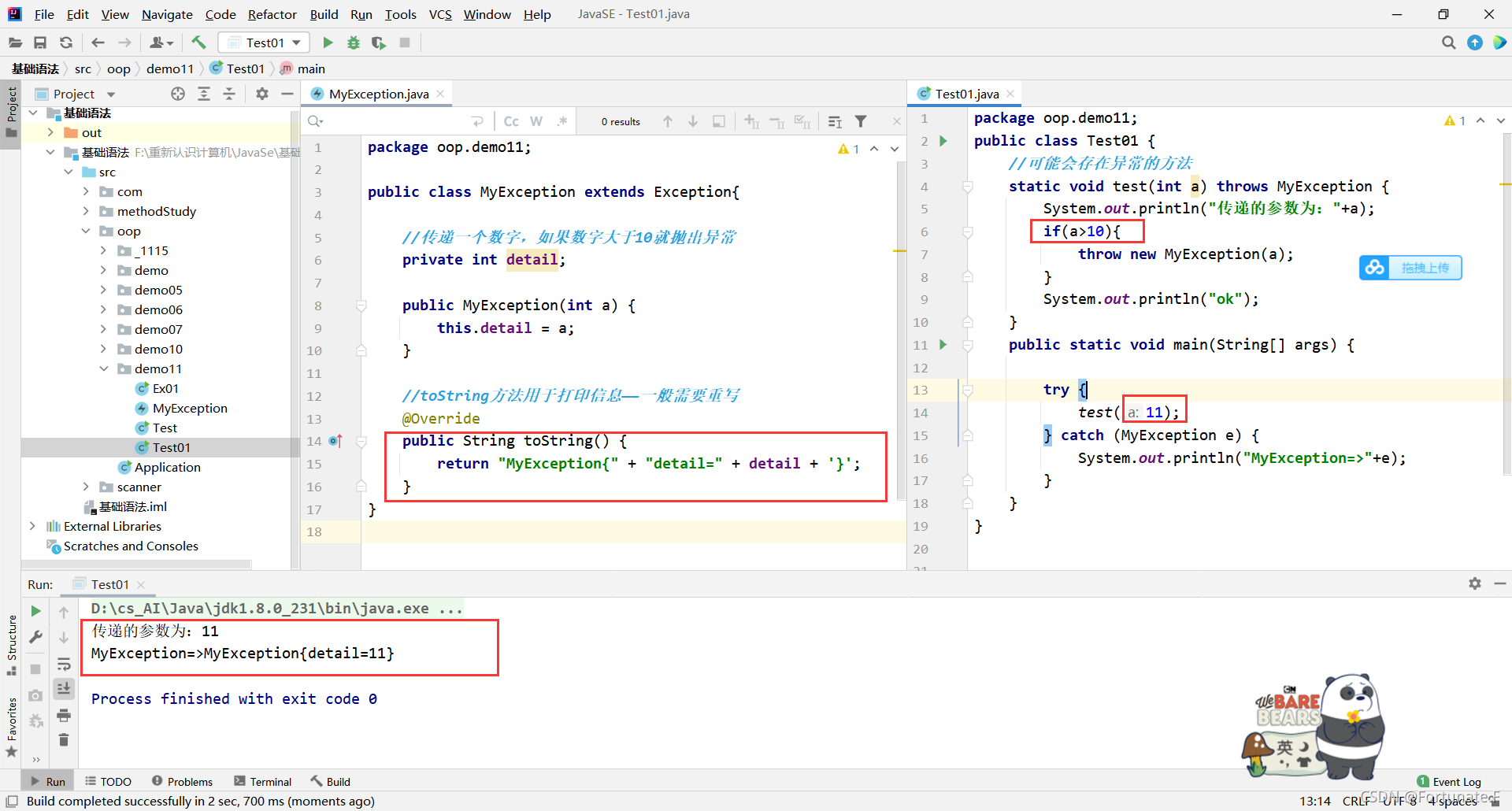
Task: Clear all console output with trash
Action: pos(64,739)
